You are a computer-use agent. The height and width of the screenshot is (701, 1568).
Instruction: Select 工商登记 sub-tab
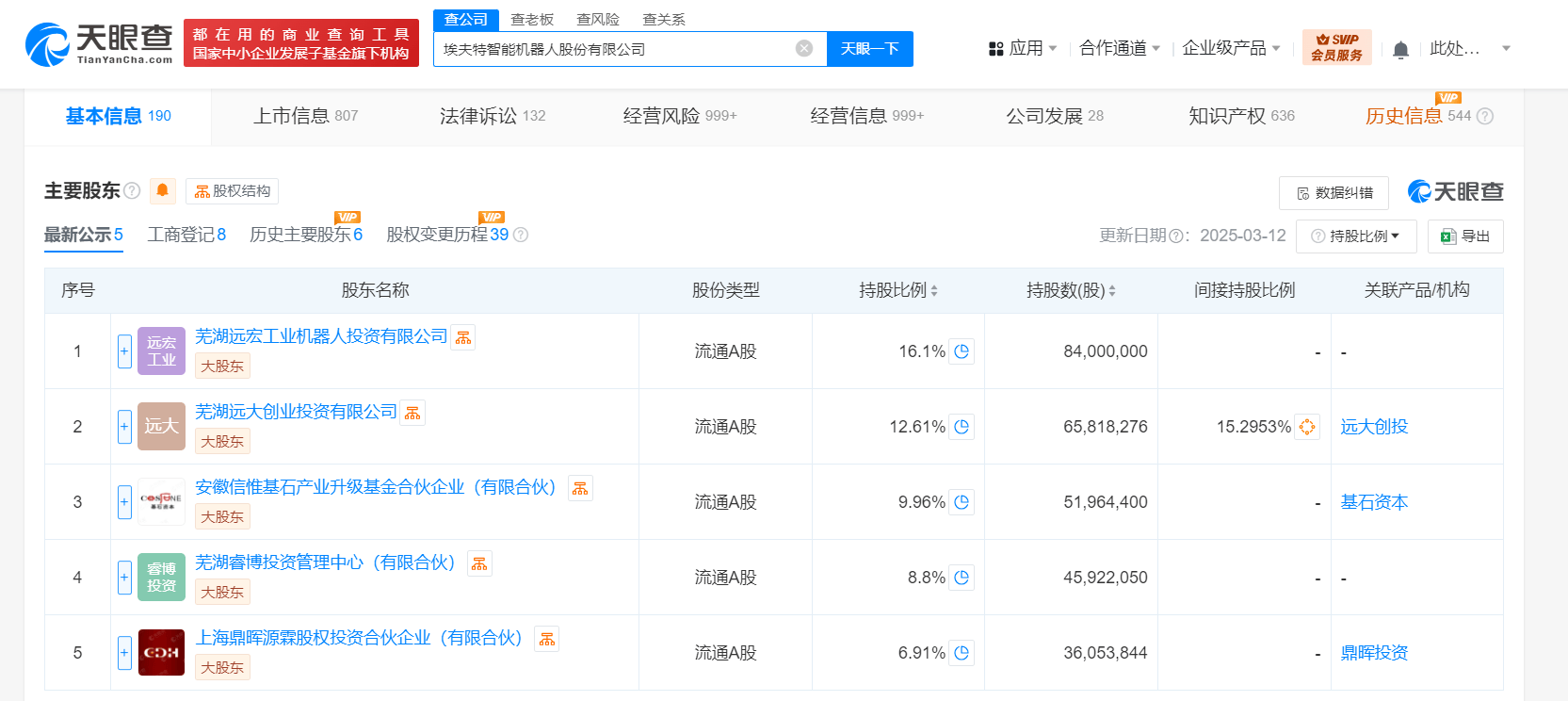pos(186,235)
